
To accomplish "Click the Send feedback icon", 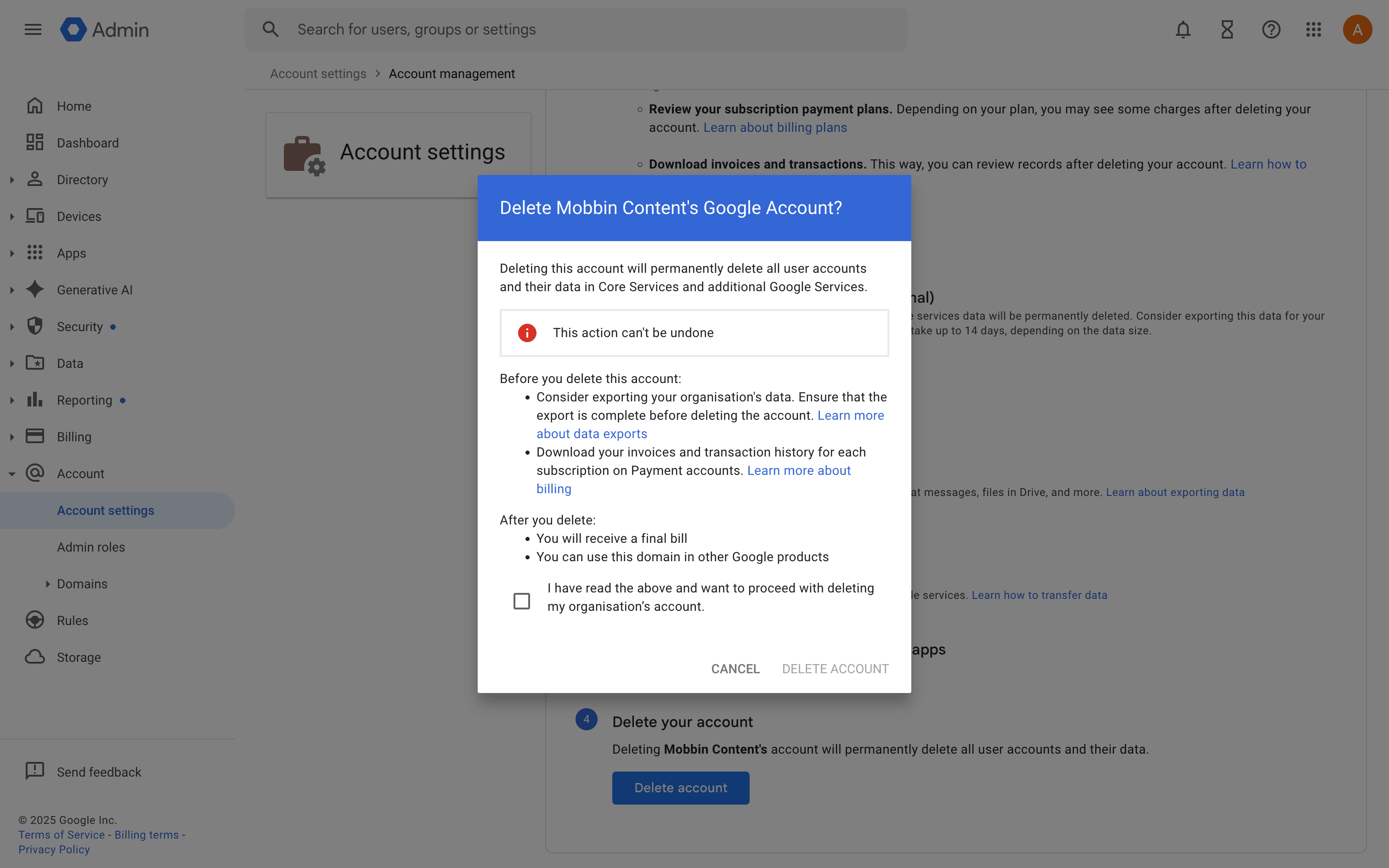I will [35, 771].
